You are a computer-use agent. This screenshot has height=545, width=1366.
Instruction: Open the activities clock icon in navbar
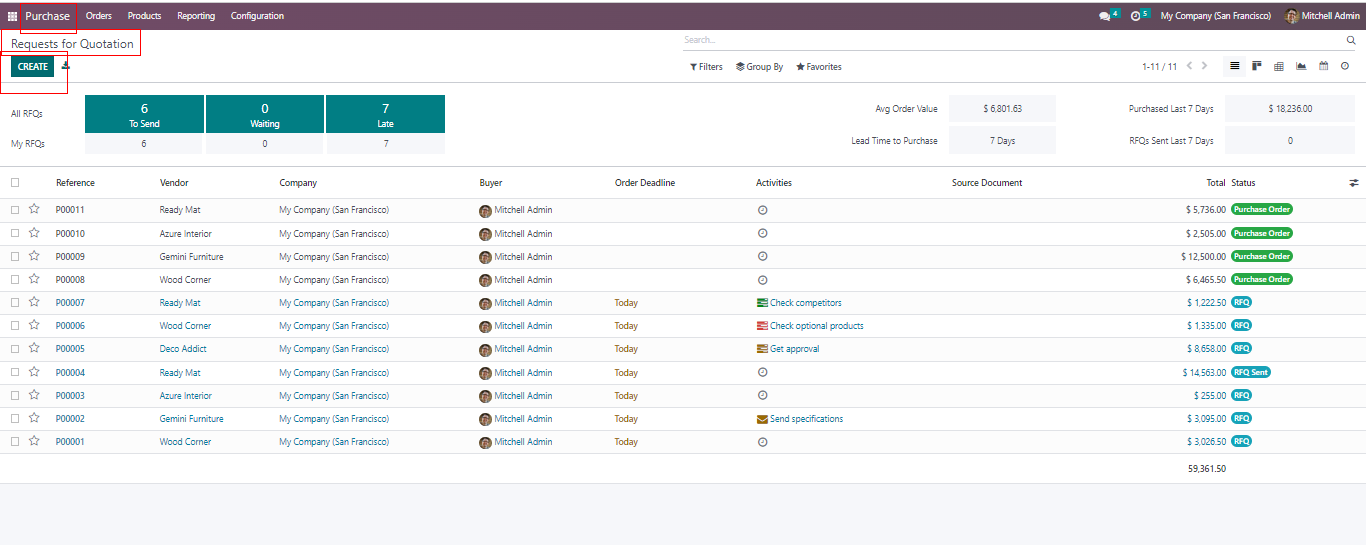[1135, 16]
